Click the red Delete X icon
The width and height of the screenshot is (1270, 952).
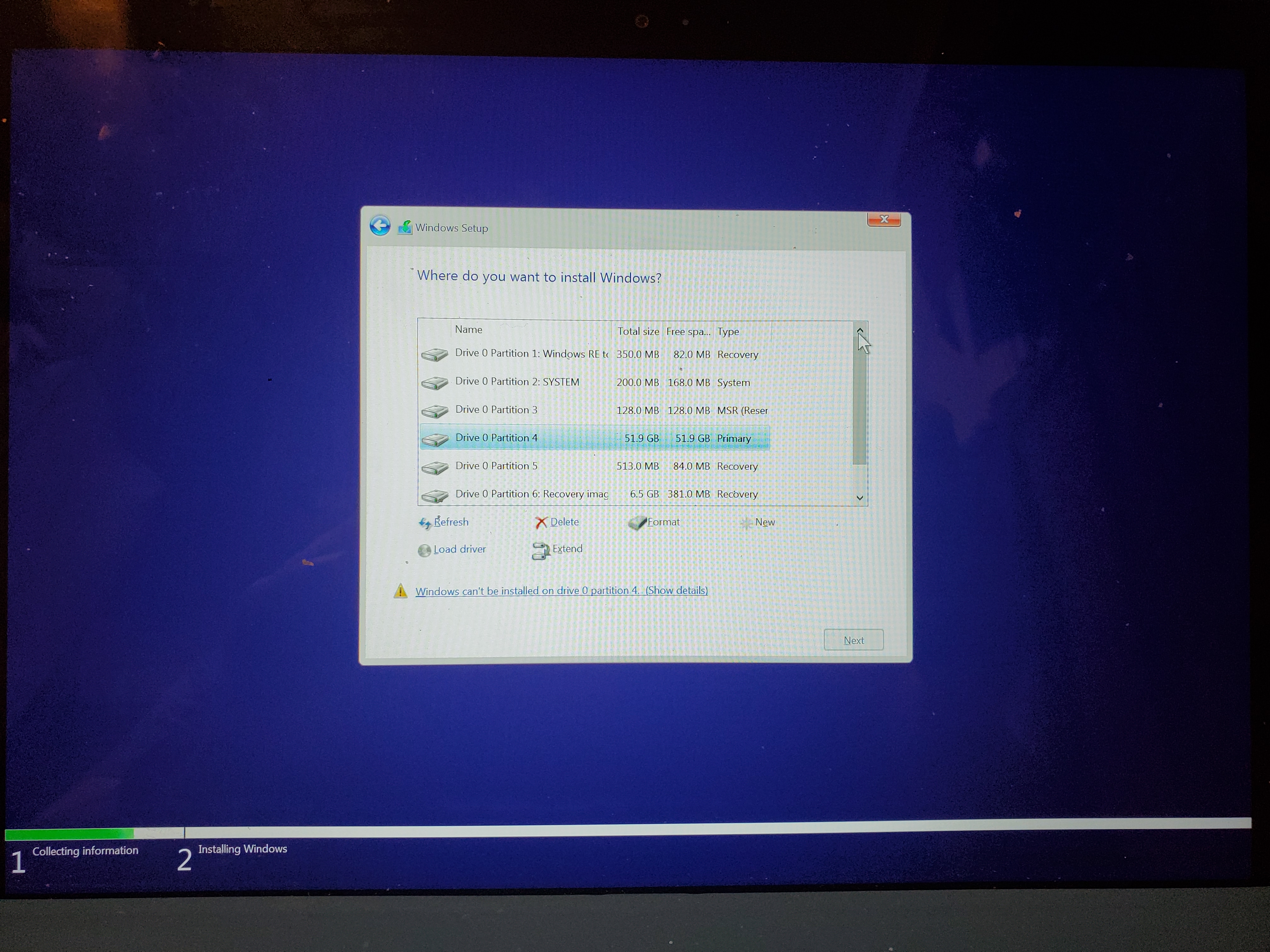point(541,522)
